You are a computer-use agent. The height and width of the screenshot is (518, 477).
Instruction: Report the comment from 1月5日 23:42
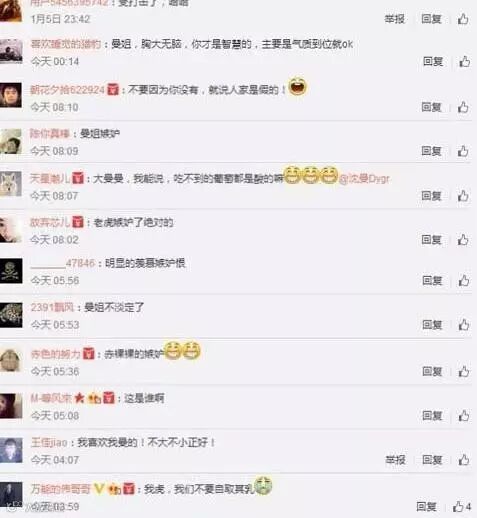pos(395,19)
